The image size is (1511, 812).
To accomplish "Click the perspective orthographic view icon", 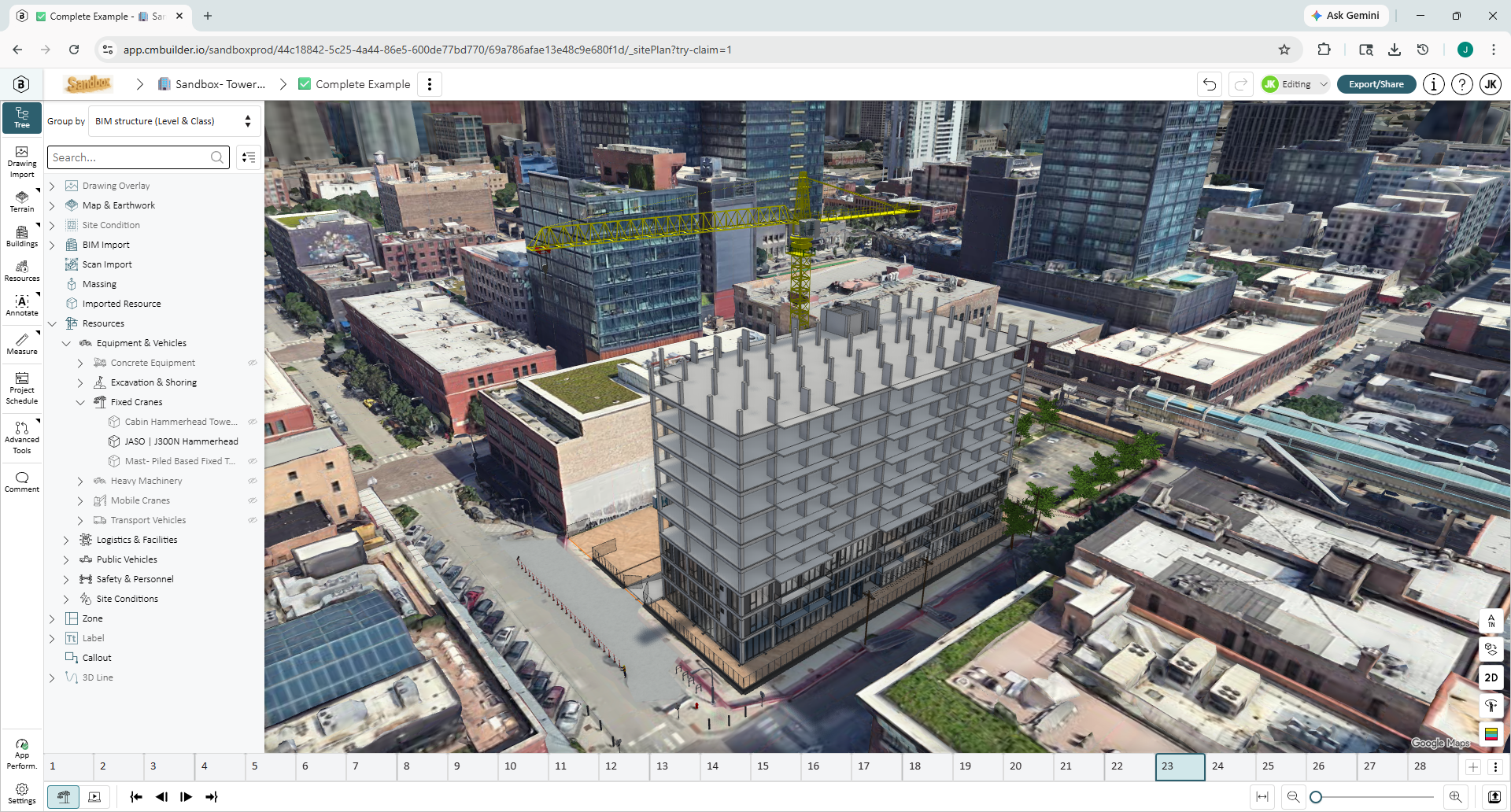I will (1491, 649).
